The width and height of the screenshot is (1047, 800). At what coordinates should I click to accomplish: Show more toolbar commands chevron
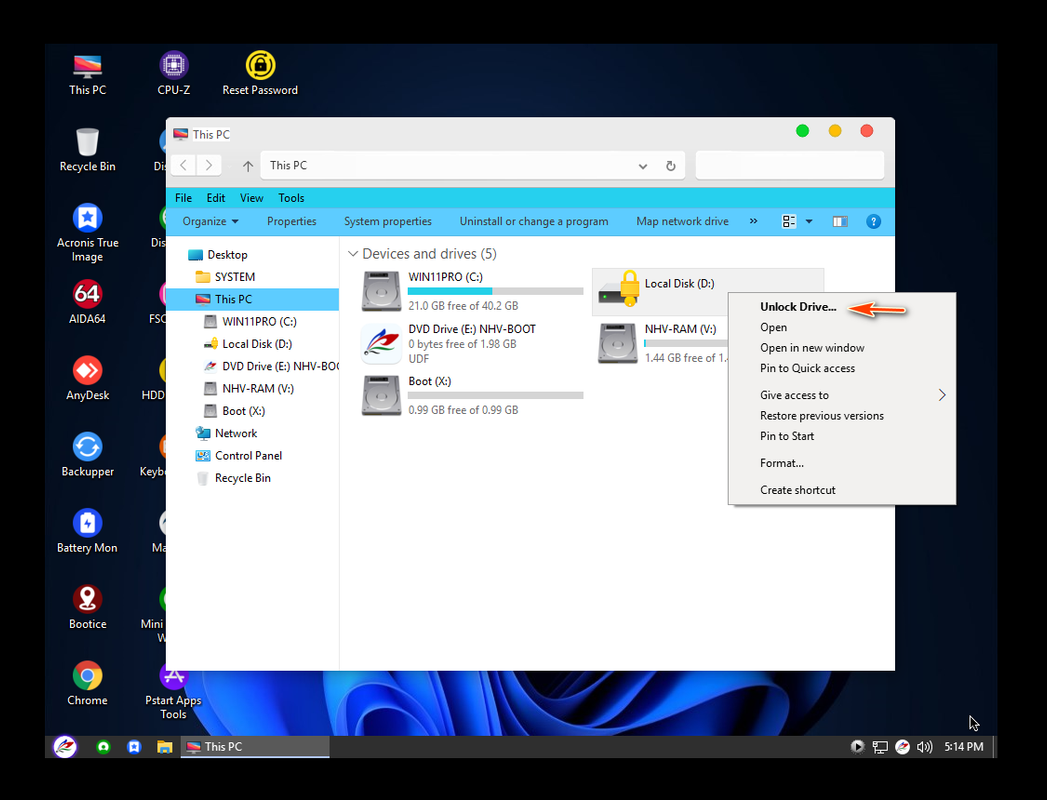tap(753, 221)
